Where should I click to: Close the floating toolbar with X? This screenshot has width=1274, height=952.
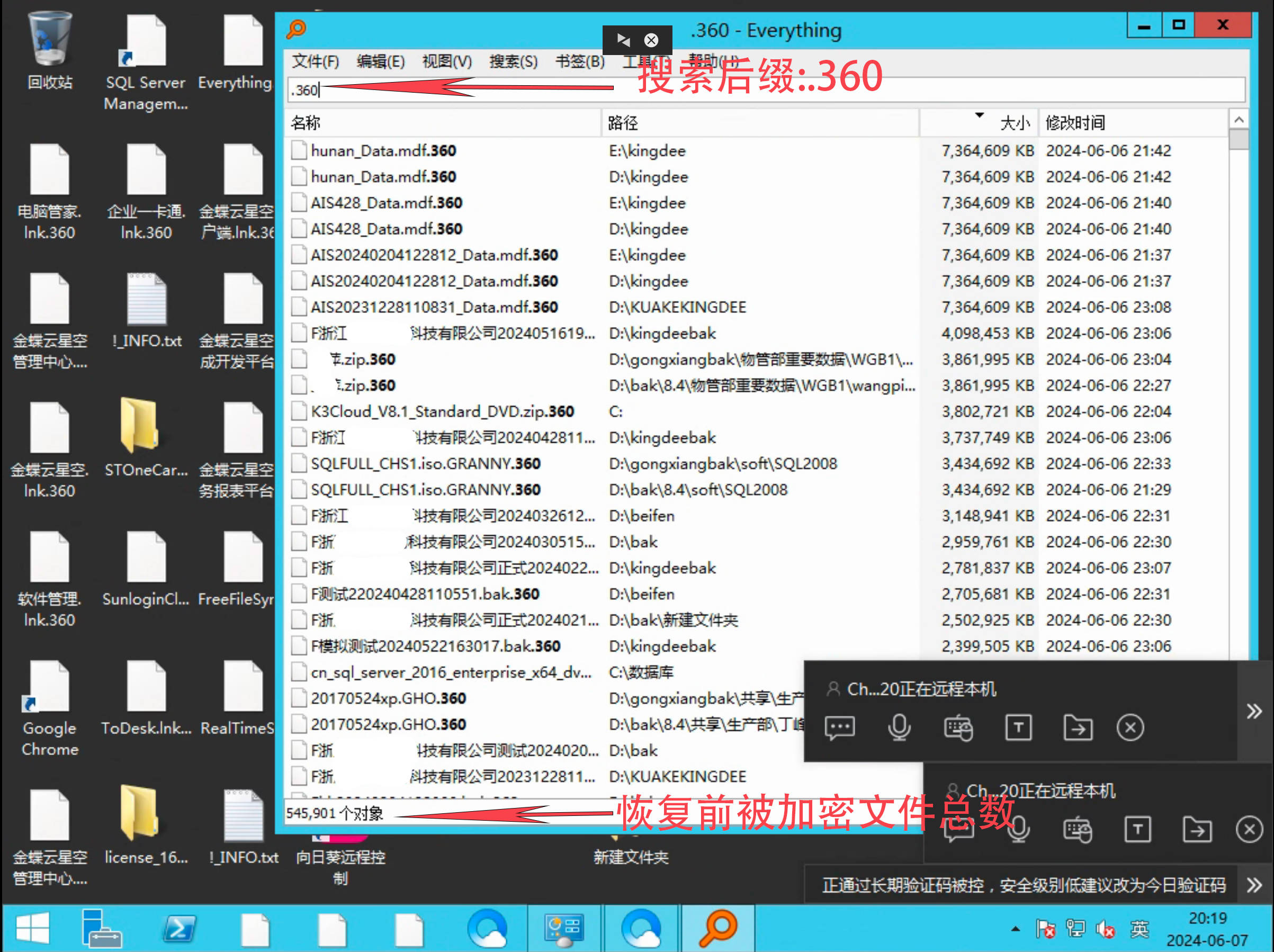pos(651,40)
